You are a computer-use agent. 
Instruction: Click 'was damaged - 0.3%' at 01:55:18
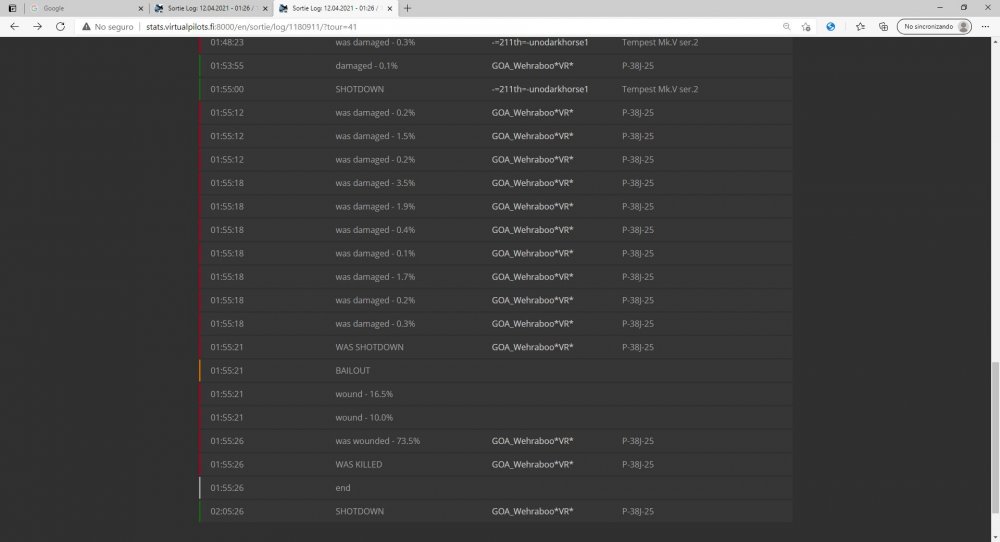[375, 323]
